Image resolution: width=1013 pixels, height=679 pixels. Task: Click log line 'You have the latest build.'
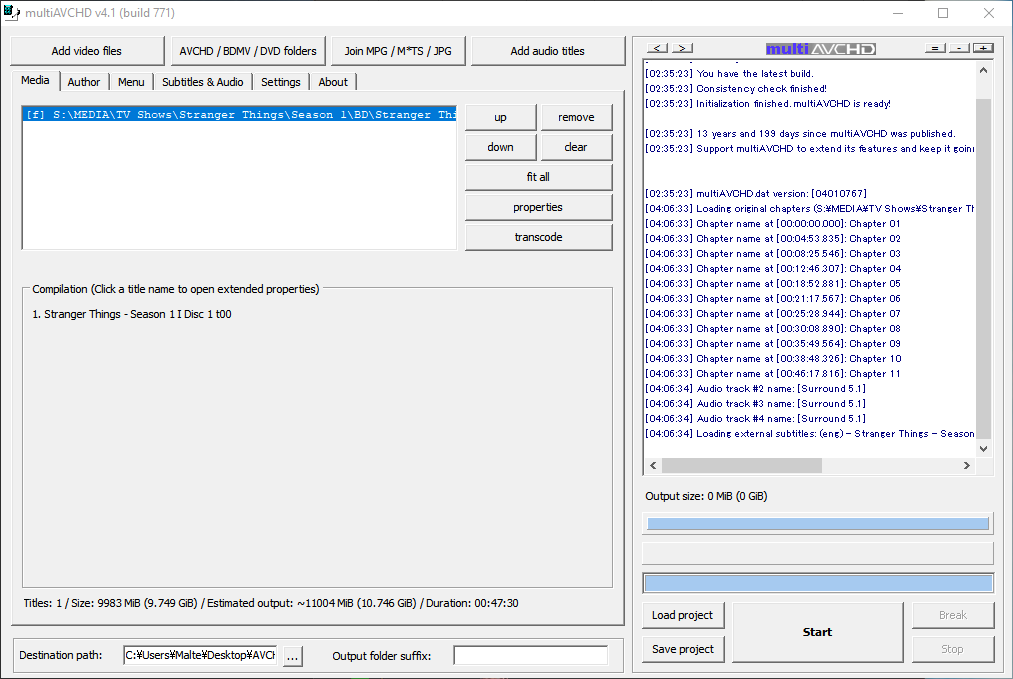coord(729,74)
